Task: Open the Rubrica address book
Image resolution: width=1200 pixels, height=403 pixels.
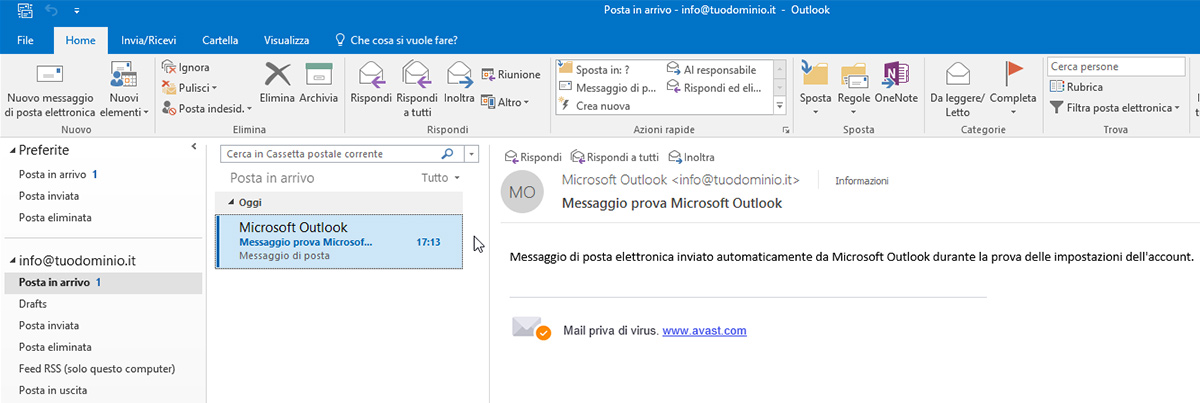Action: pos(1077,87)
